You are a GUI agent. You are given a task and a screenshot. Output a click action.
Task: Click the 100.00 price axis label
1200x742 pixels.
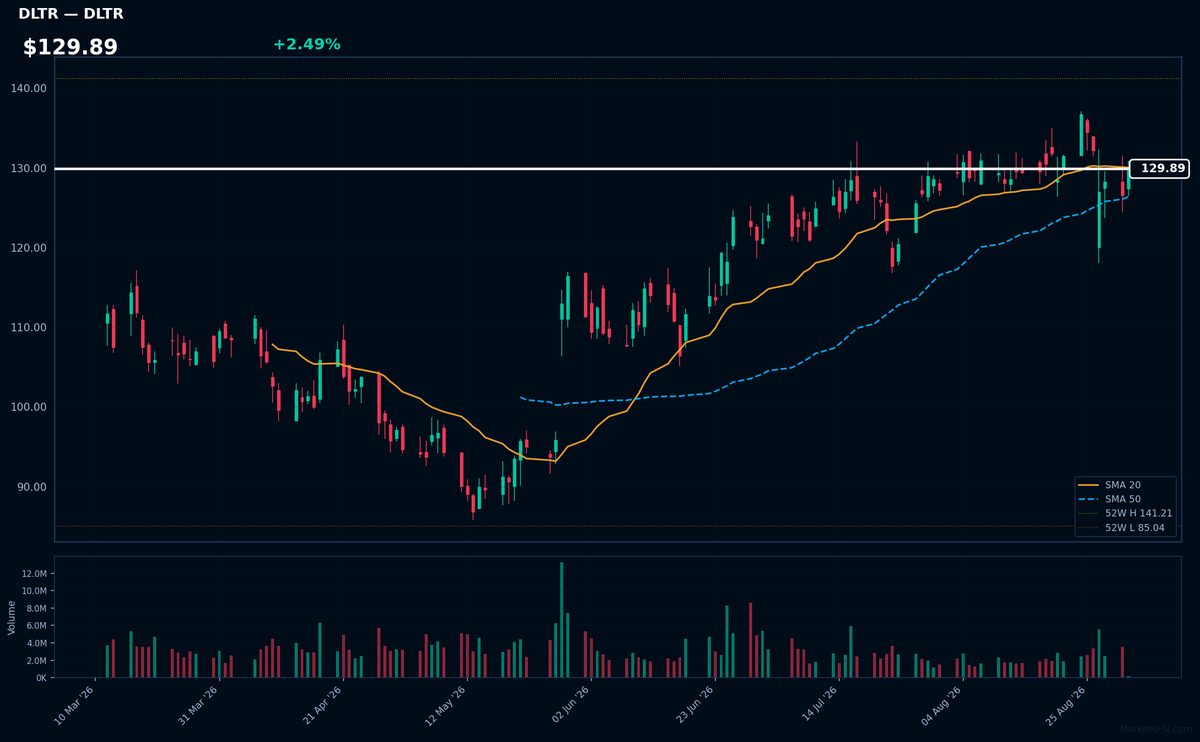[30, 407]
